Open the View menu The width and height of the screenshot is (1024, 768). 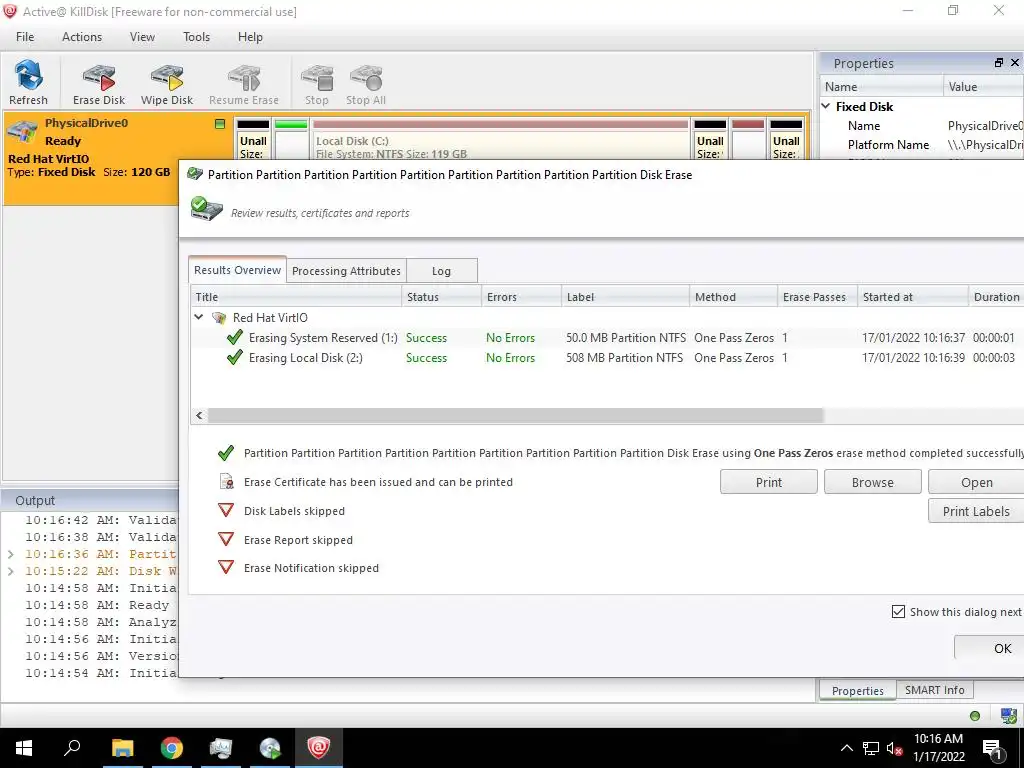[x=142, y=37]
